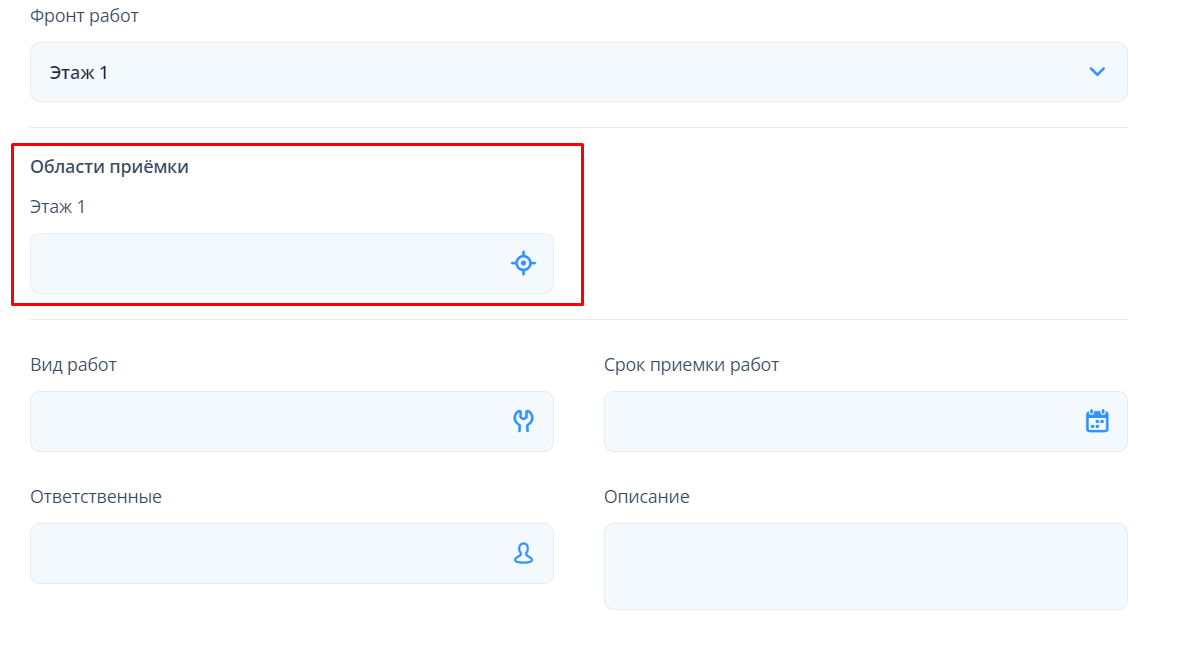Image resolution: width=1180 pixels, height=659 pixels.
Task: Click the divider line below Фронт работ dropdown
Action: click(578, 127)
